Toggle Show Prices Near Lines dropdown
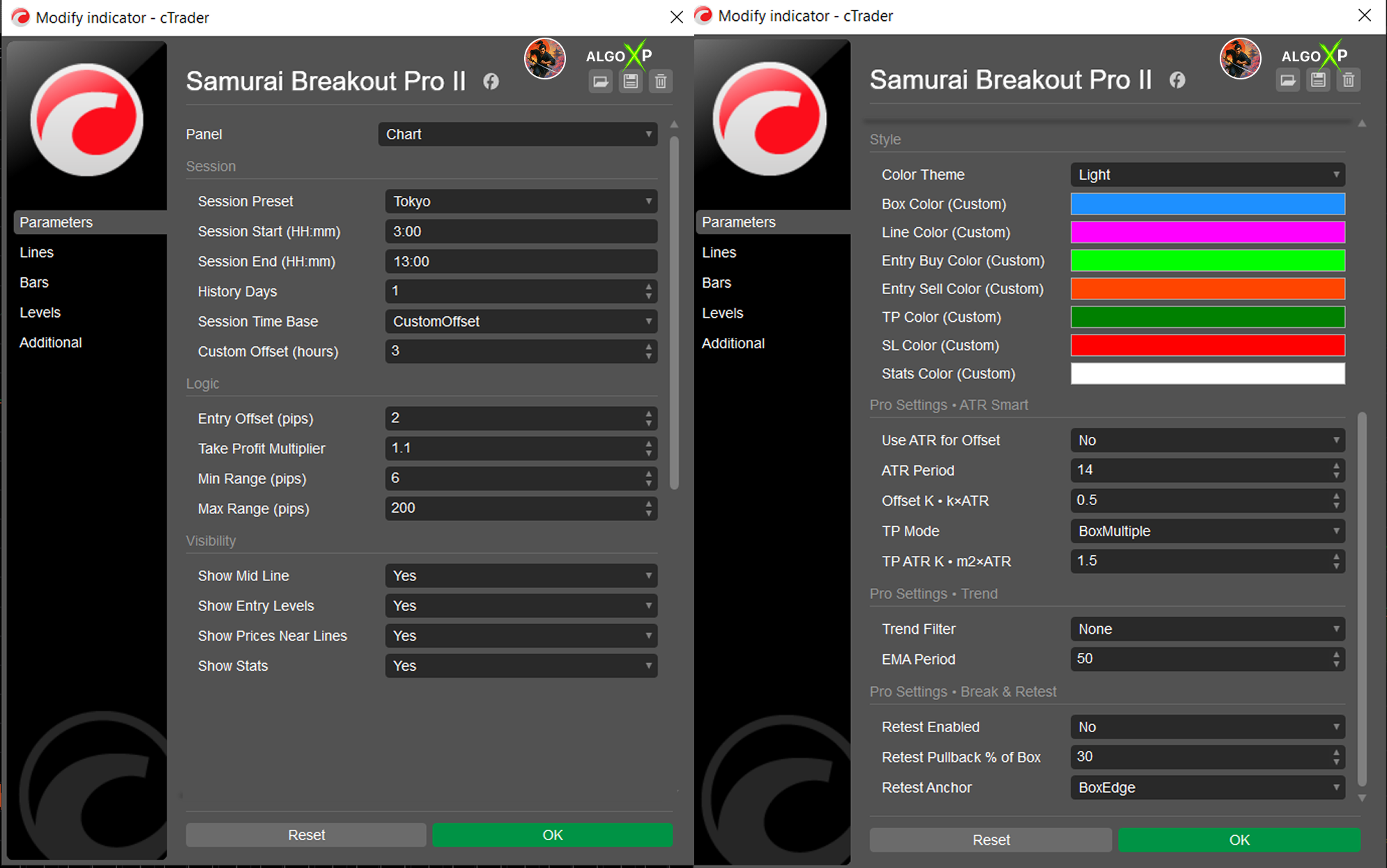Screen dimensions: 1387x868 [521, 636]
